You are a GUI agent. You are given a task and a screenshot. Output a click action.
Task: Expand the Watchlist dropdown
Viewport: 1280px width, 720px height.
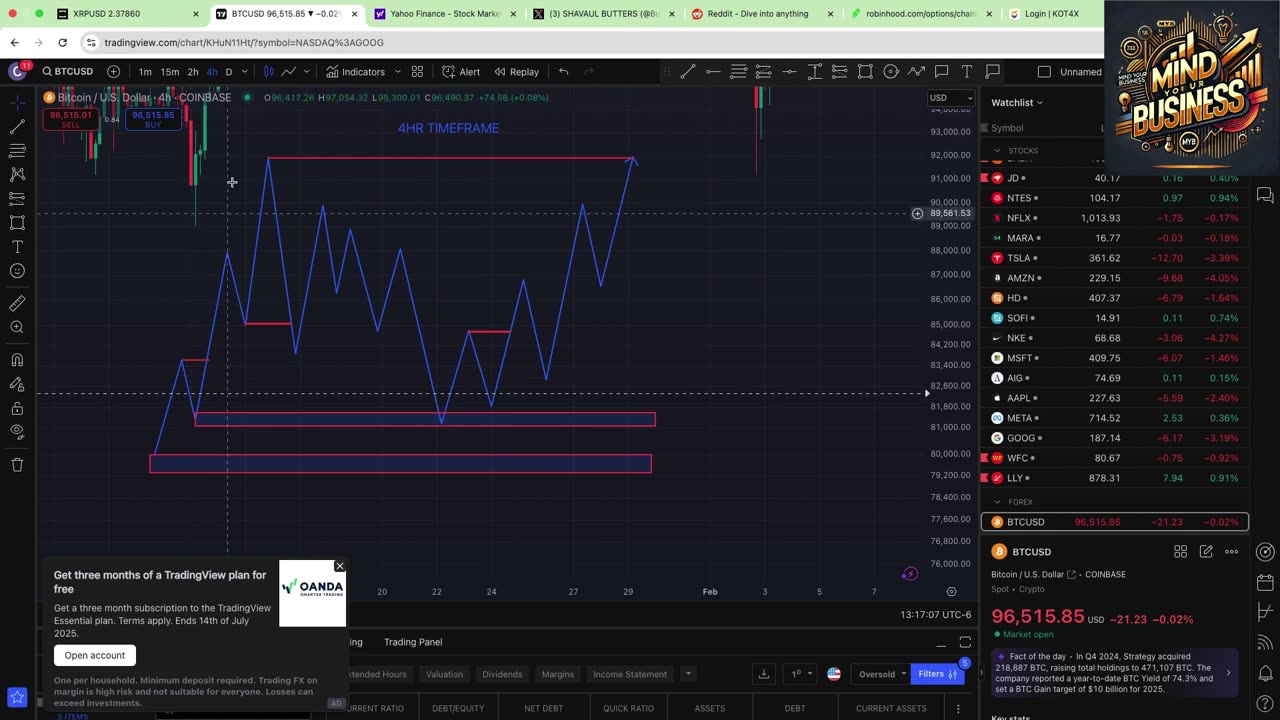pos(1017,102)
